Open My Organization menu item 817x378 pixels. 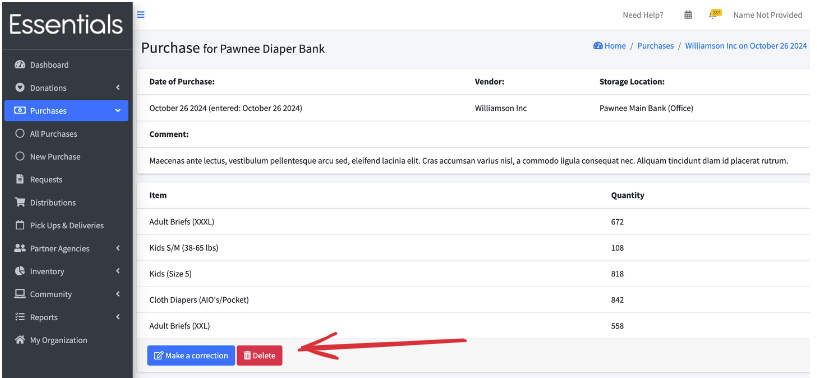[x=66, y=340]
